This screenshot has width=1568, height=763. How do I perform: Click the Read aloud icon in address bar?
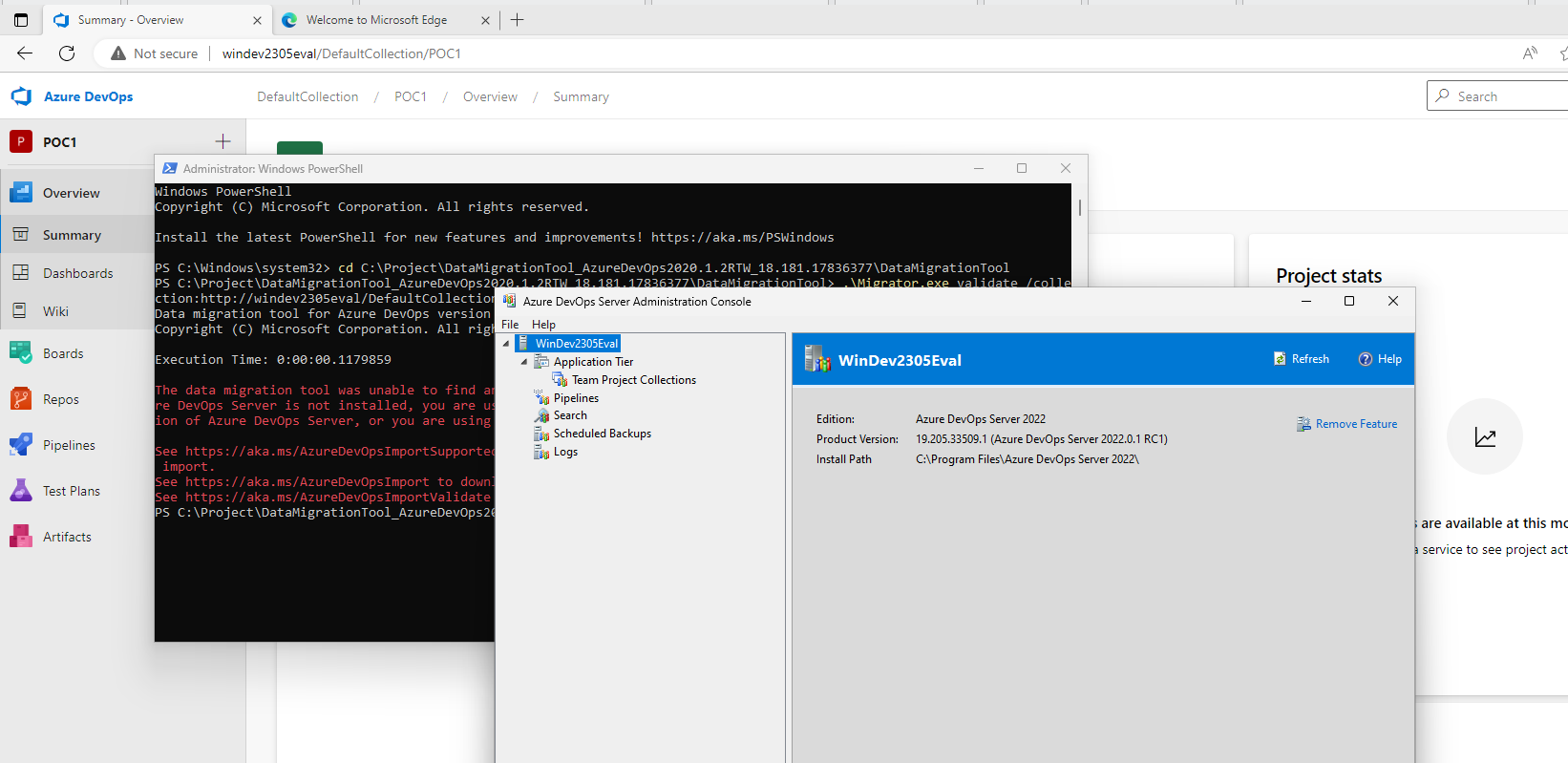click(x=1530, y=53)
